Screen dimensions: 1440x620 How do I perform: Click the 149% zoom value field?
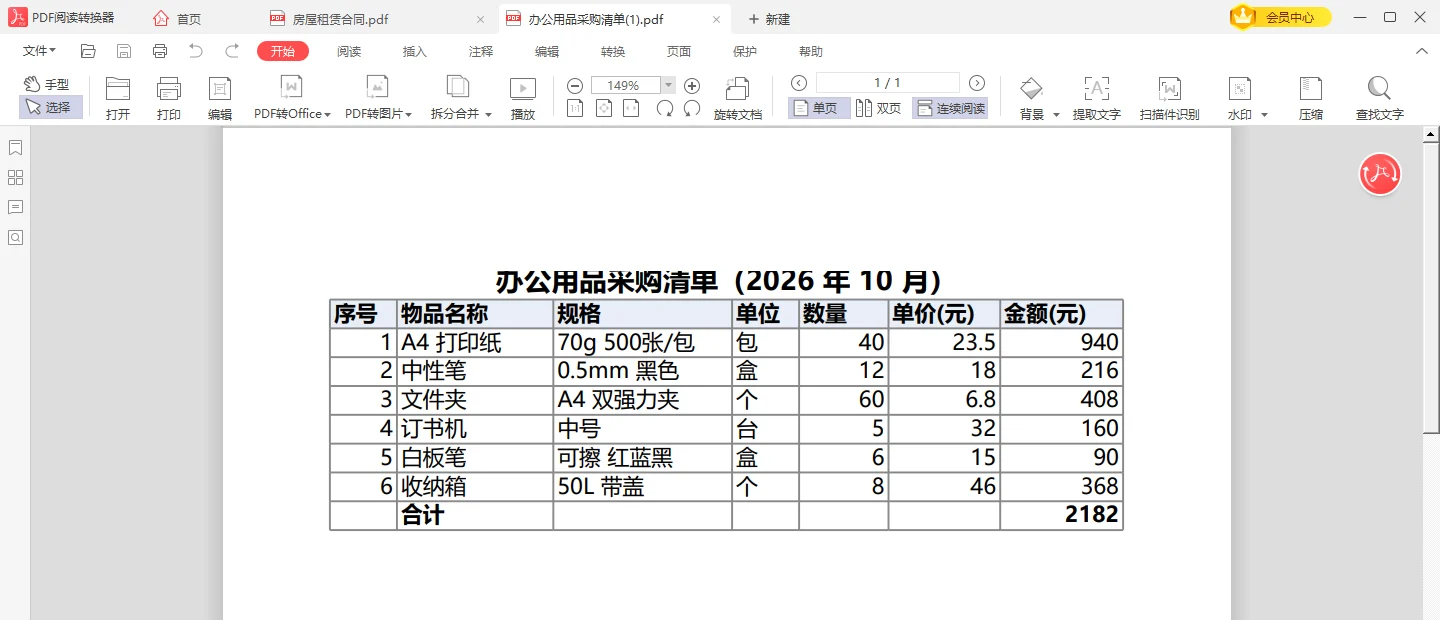[627, 86]
